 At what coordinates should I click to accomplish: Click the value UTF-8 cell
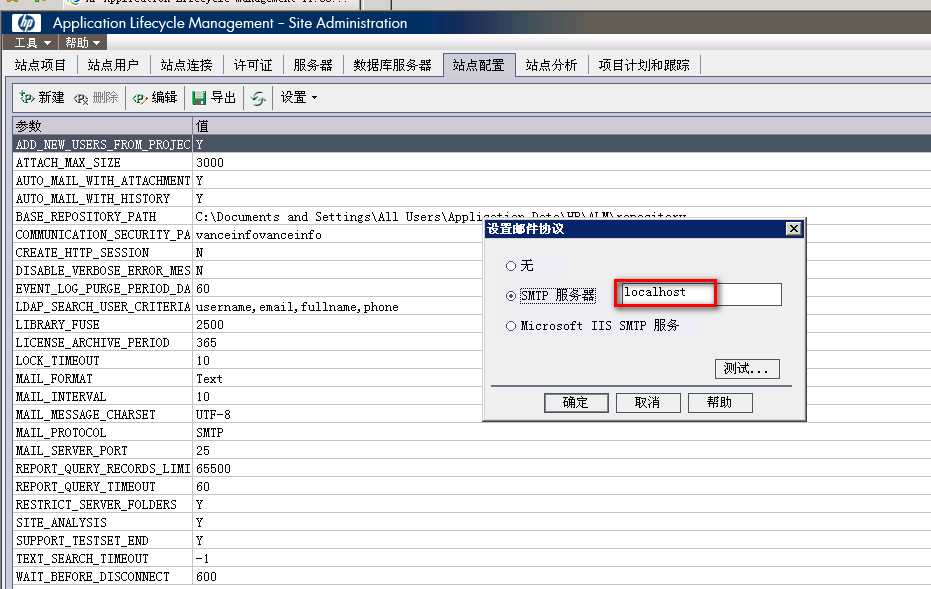(x=213, y=414)
